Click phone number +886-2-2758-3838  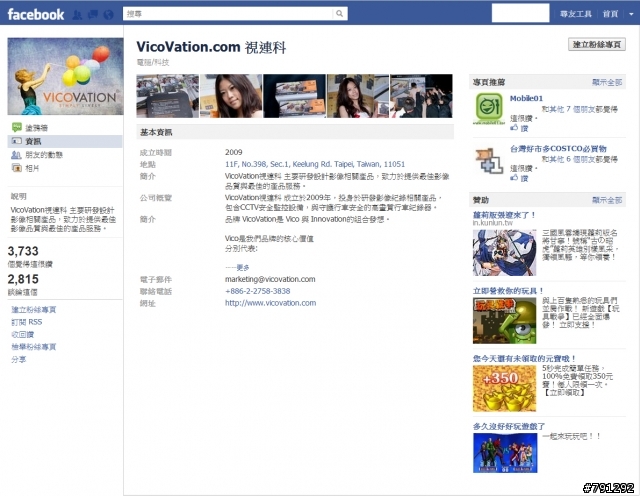258,291
